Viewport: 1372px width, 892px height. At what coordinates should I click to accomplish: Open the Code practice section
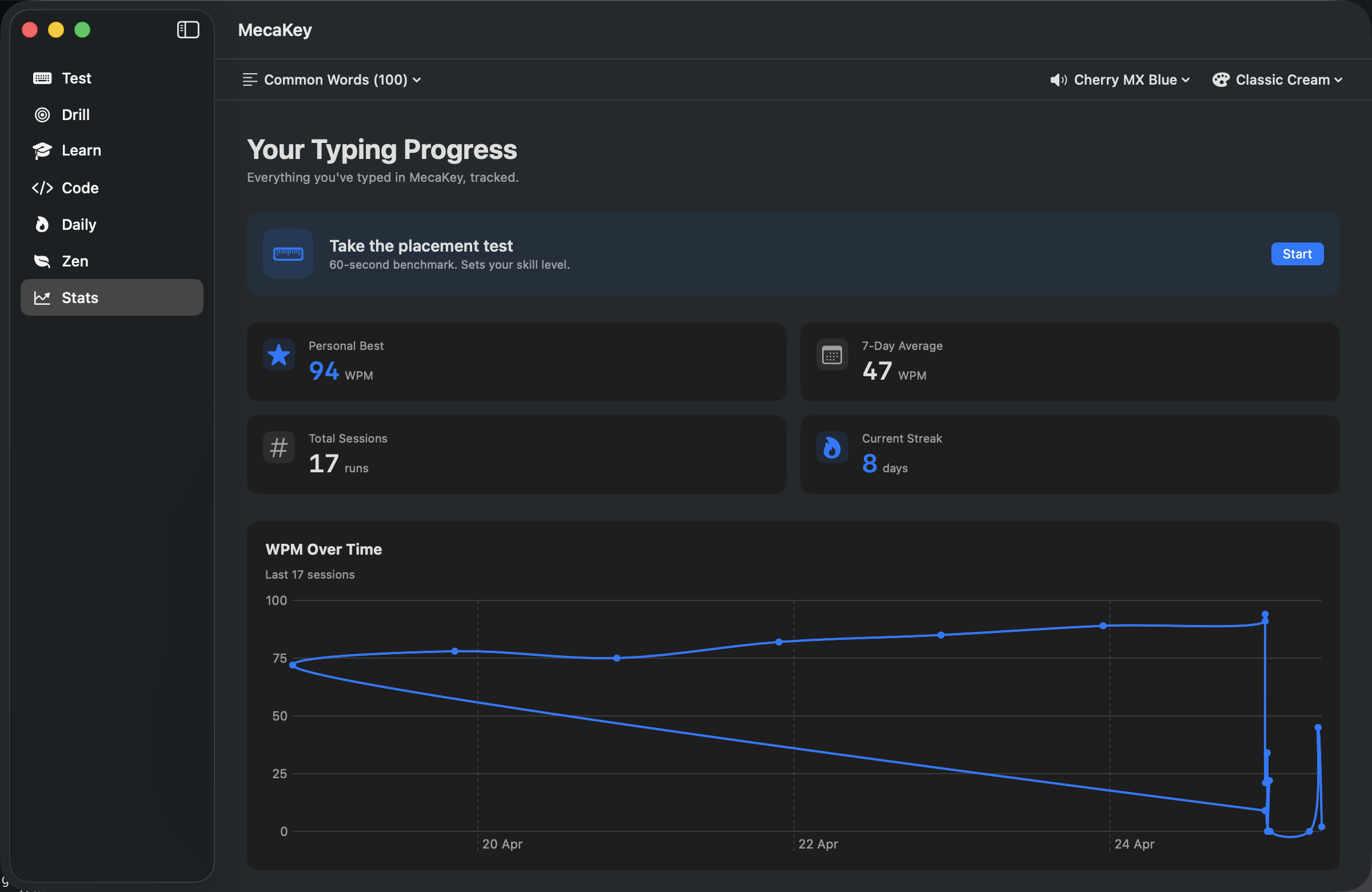click(x=112, y=188)
